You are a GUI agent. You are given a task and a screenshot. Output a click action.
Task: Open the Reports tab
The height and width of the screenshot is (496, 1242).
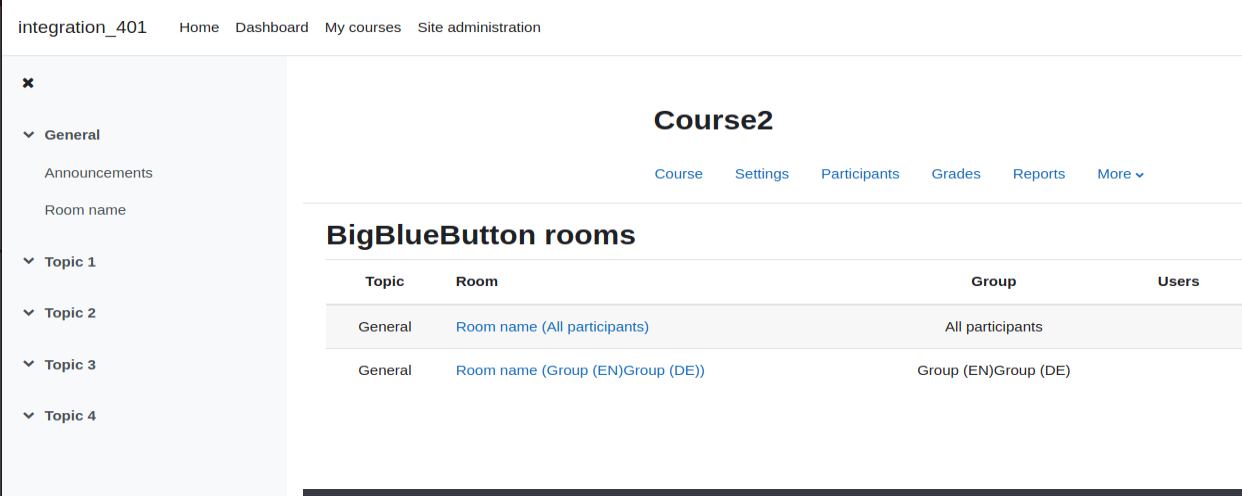click(1039, 174)
